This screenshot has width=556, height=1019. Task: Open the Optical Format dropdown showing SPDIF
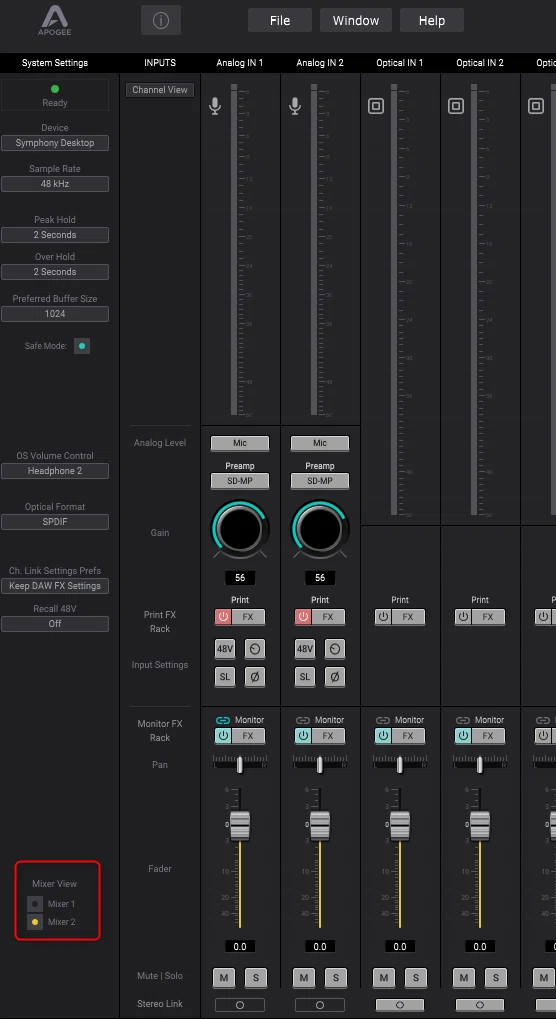(55, 522)
